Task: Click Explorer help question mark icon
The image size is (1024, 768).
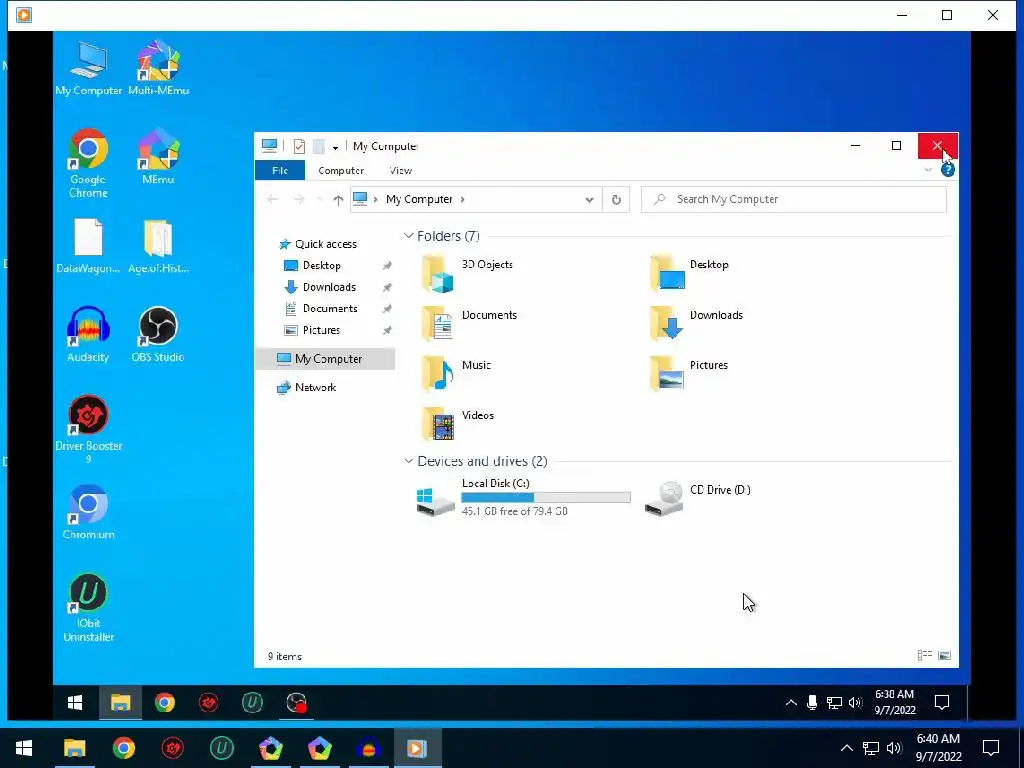Action: coord(948,170)
